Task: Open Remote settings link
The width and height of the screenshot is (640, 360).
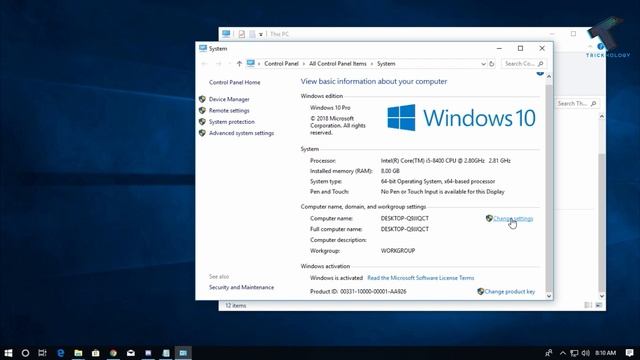Action: tap(229, 111)
